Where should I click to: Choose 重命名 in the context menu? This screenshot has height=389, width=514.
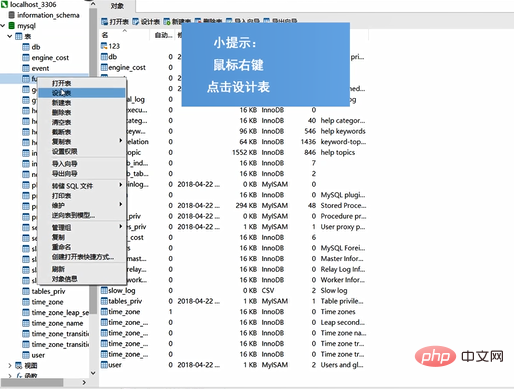pos(82,247)
